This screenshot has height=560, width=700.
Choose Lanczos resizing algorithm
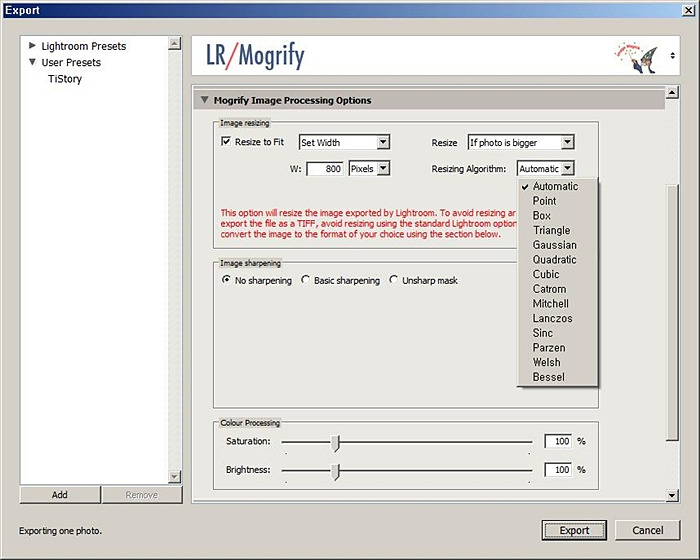click(557, 318)
